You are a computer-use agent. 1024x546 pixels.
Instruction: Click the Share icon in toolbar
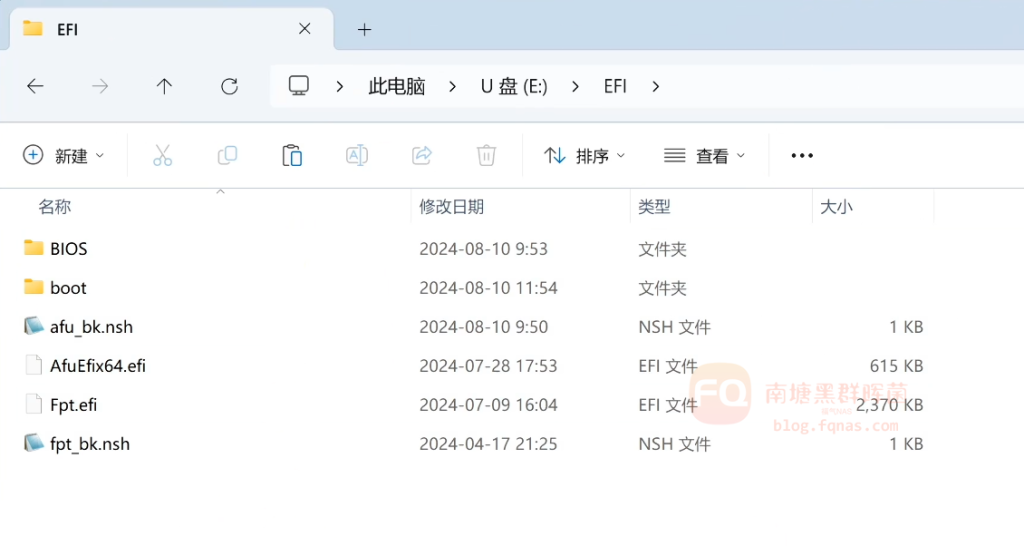tap(421, 155)
